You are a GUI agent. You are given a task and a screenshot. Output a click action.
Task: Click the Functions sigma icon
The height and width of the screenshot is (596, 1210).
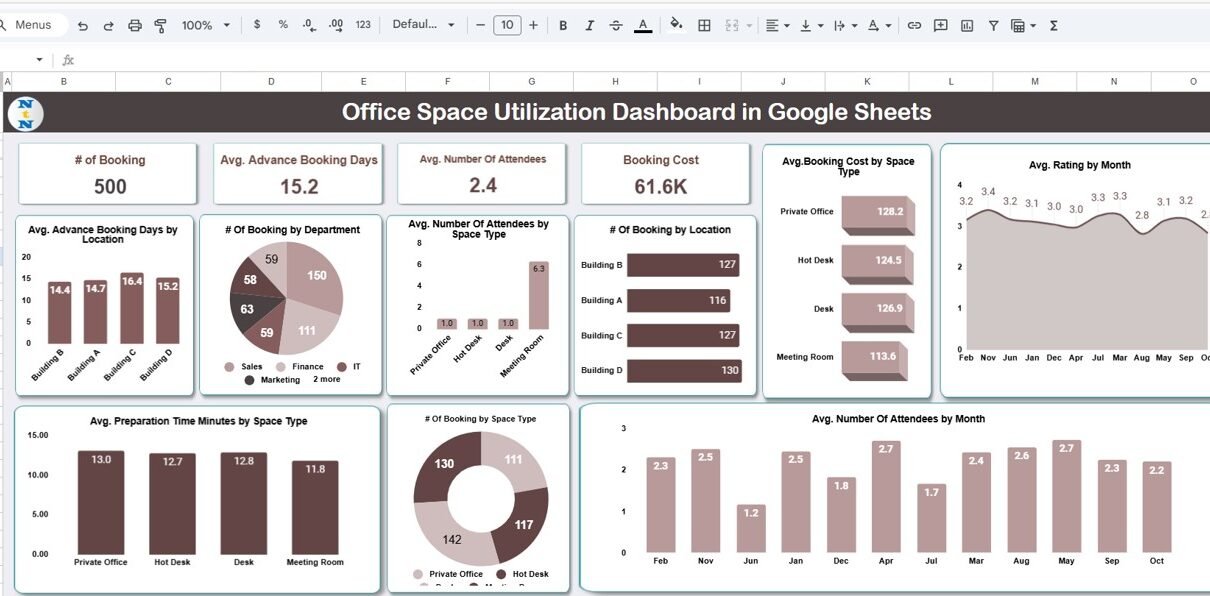tap(1054, 25)
